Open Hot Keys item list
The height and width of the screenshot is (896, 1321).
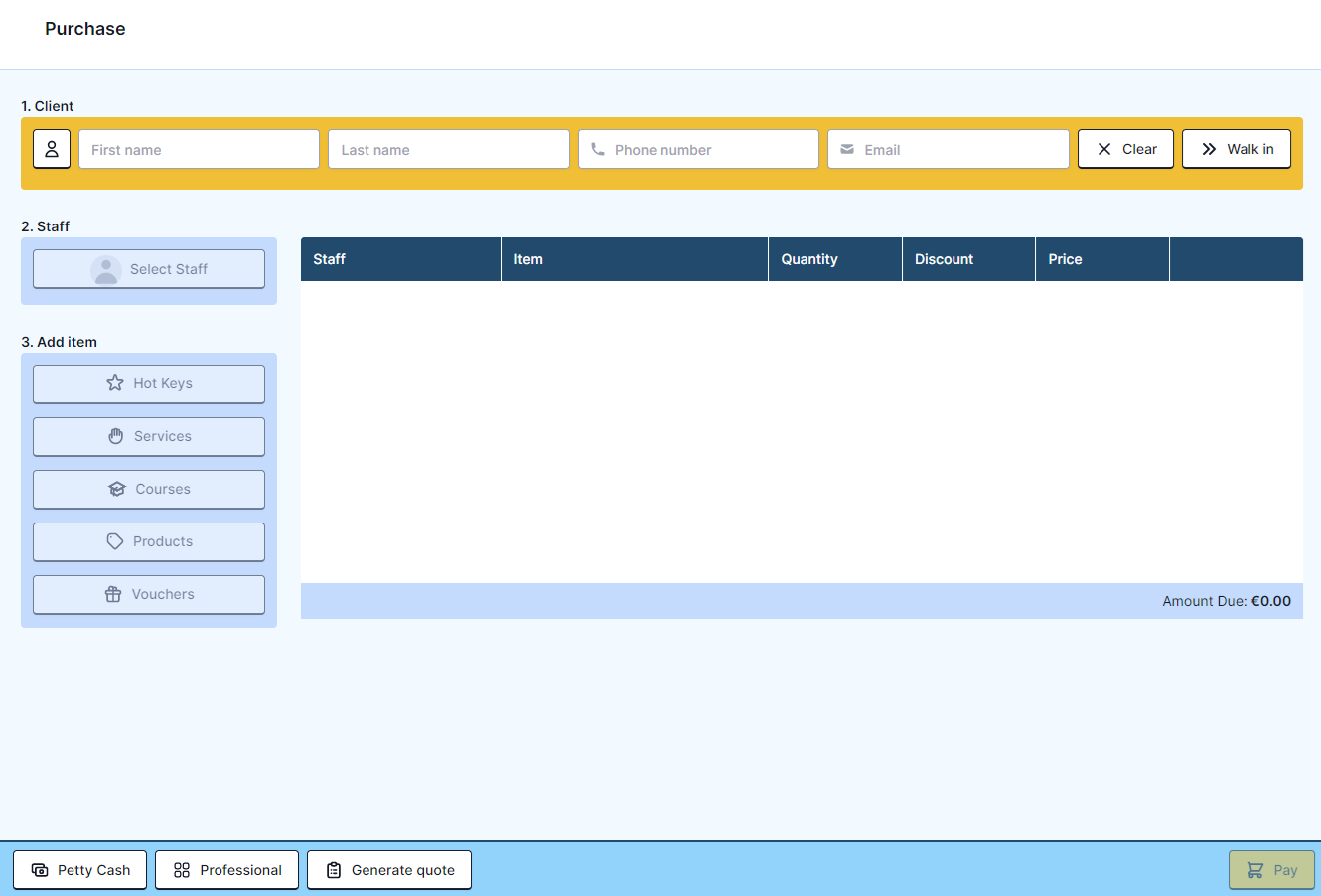(x=149, y=383)
